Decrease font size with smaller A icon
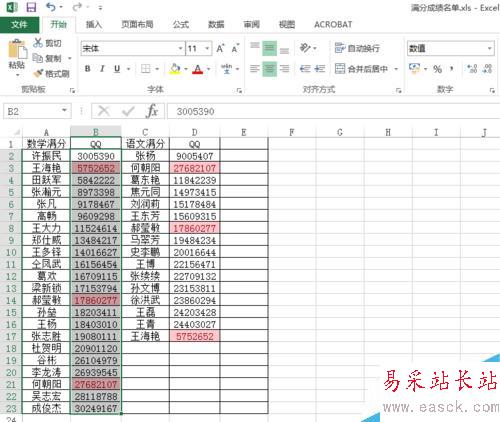 (x=235, y=49)
